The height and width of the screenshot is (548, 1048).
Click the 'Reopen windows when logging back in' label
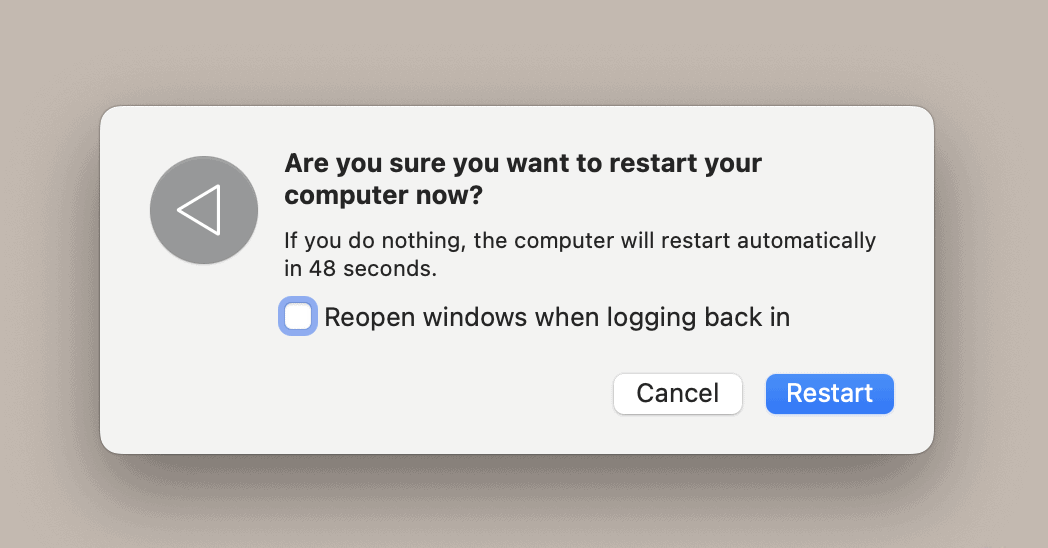click(x=557, y=317)
